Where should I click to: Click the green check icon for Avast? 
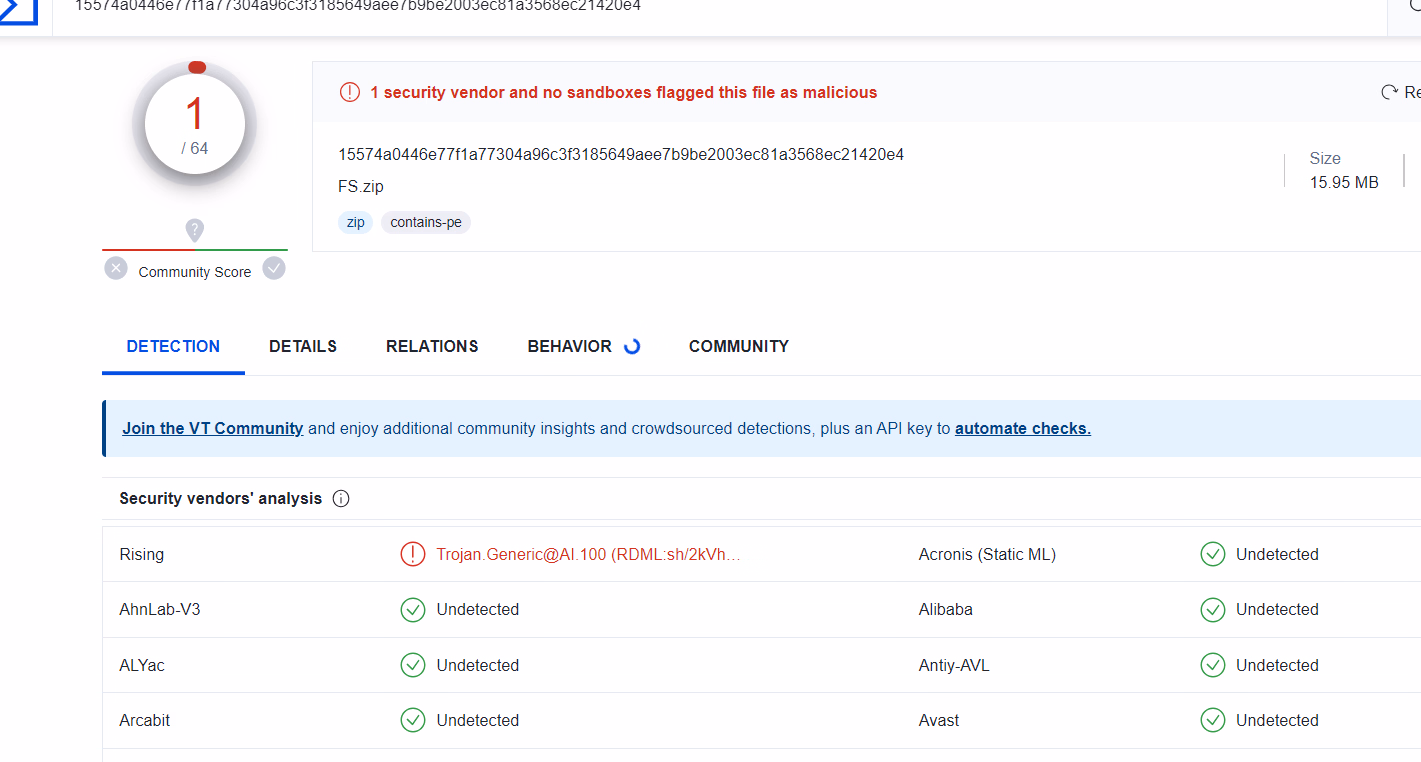point(1212,720)
